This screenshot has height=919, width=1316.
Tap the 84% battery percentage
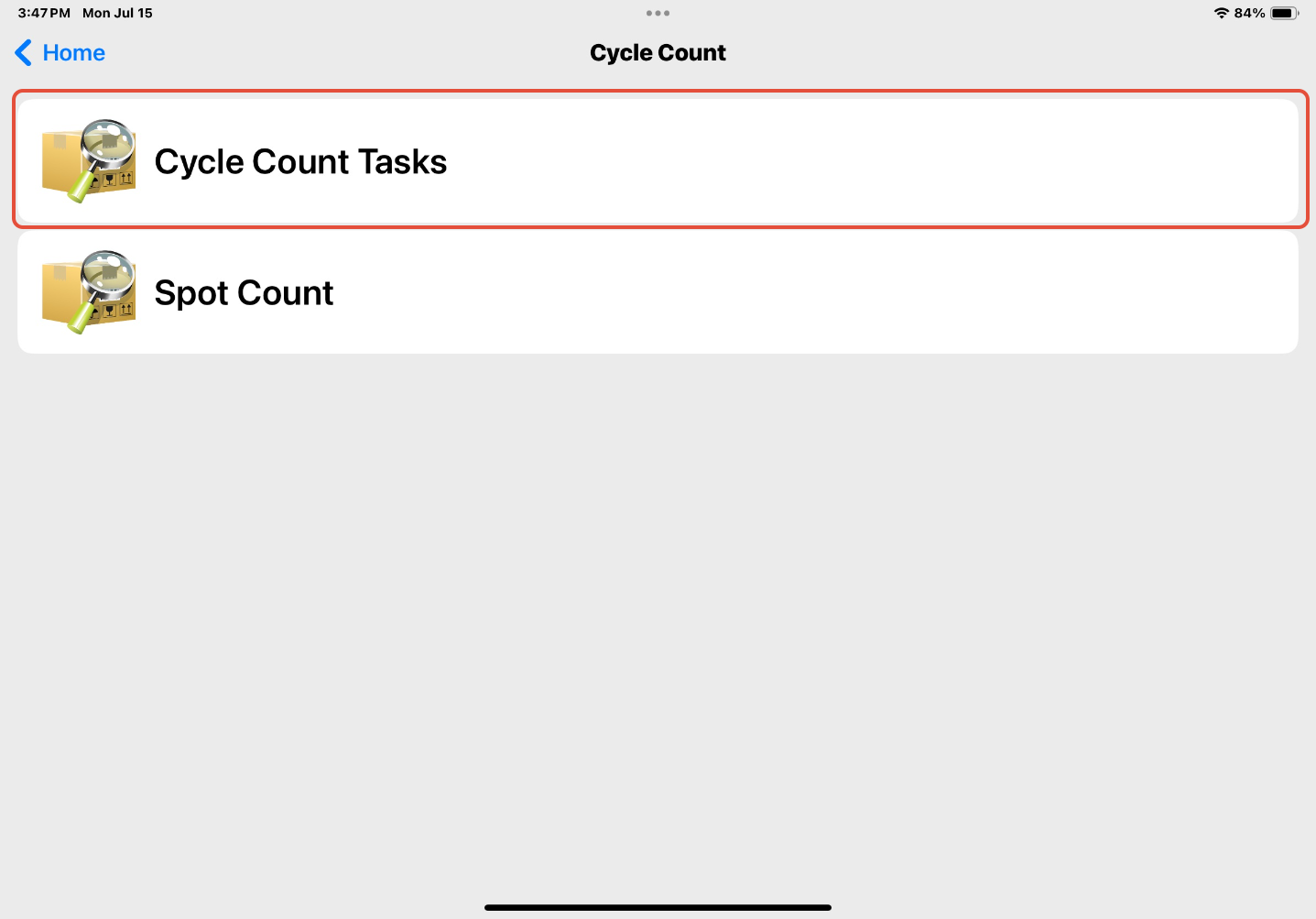tap(1249, 13)
